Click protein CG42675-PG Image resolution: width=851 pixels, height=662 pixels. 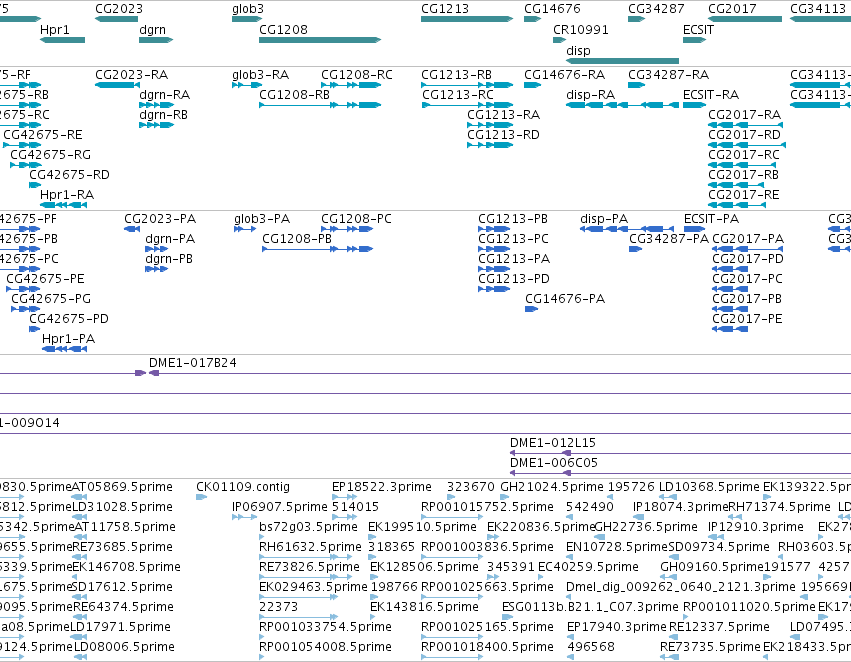coord(51,300)
